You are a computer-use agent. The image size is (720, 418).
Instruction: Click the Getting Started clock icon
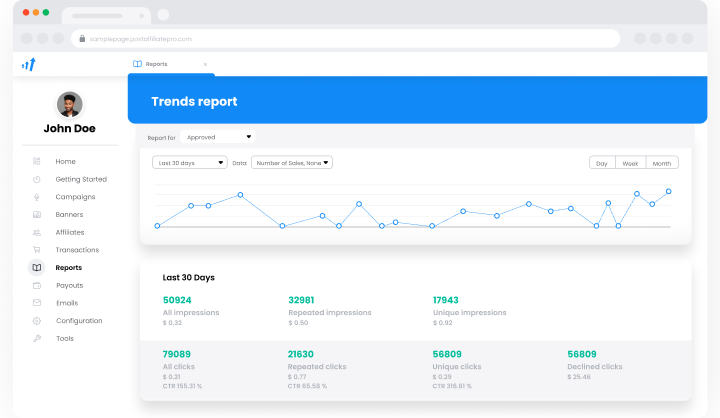coord(37,179)
